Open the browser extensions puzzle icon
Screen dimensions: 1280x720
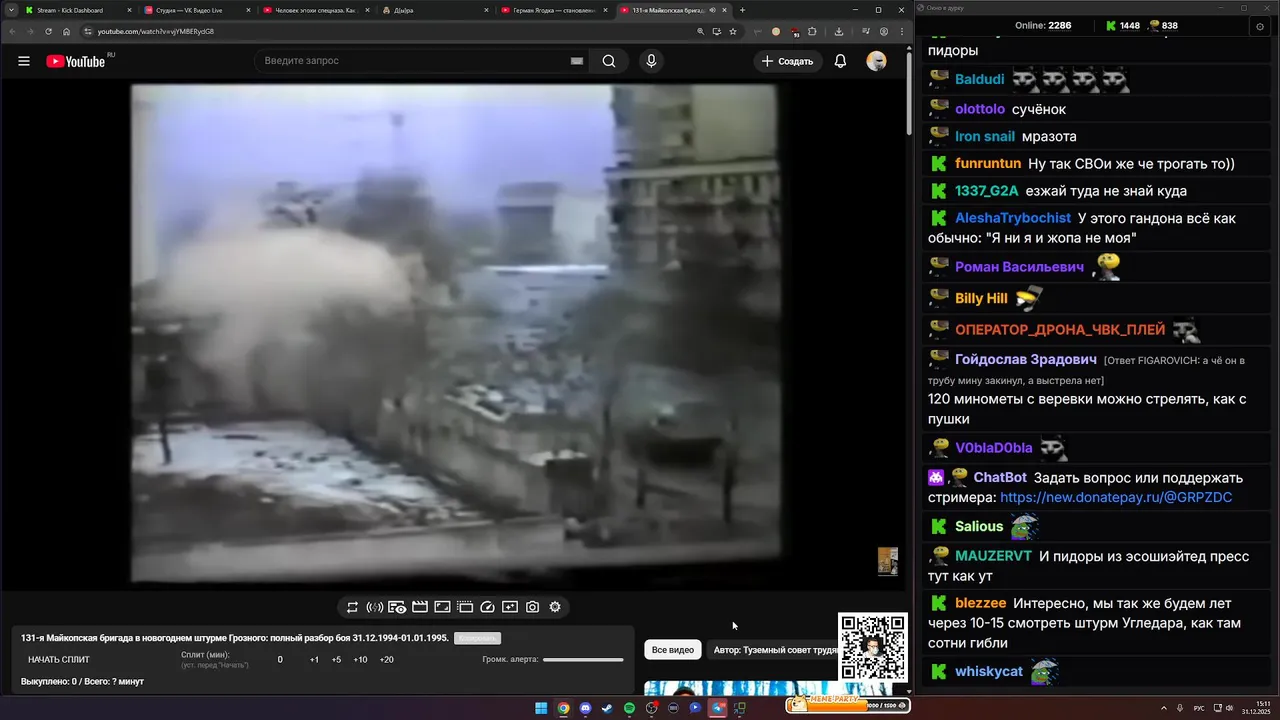tap(813, 31)
